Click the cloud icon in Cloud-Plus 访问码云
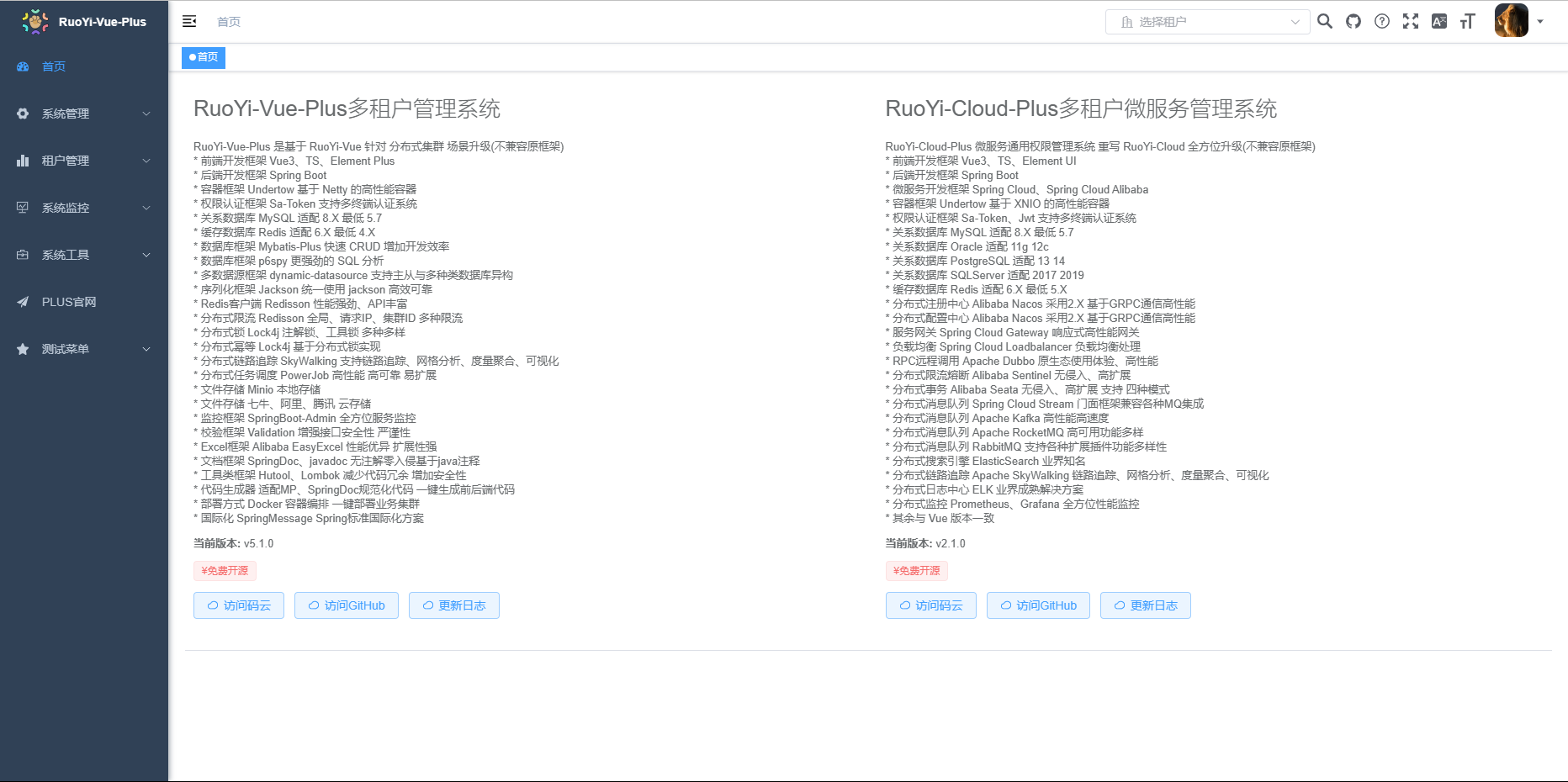 tap(905, 605)
